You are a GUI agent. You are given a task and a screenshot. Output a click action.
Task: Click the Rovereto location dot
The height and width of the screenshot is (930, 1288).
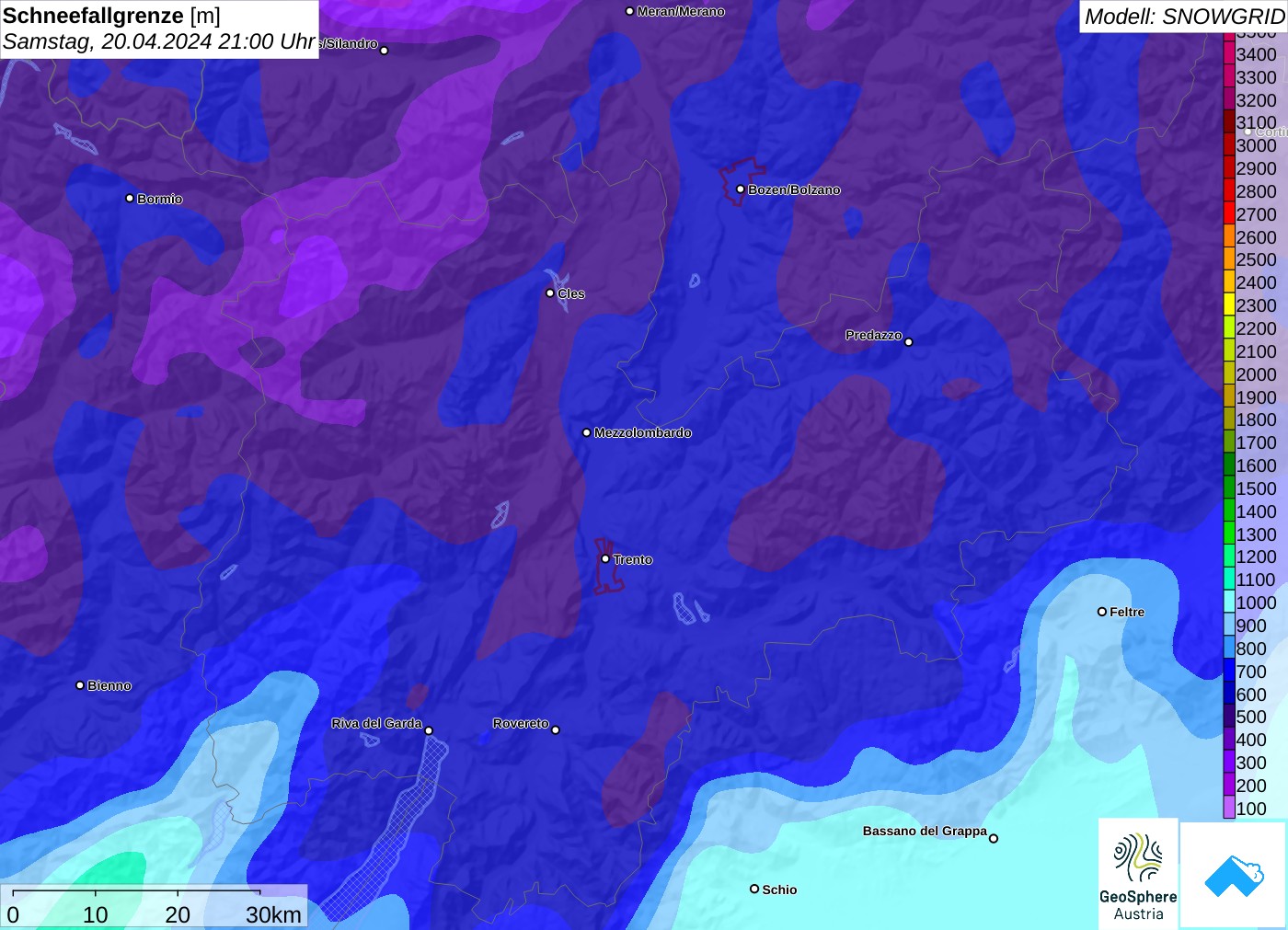[556, 729]
